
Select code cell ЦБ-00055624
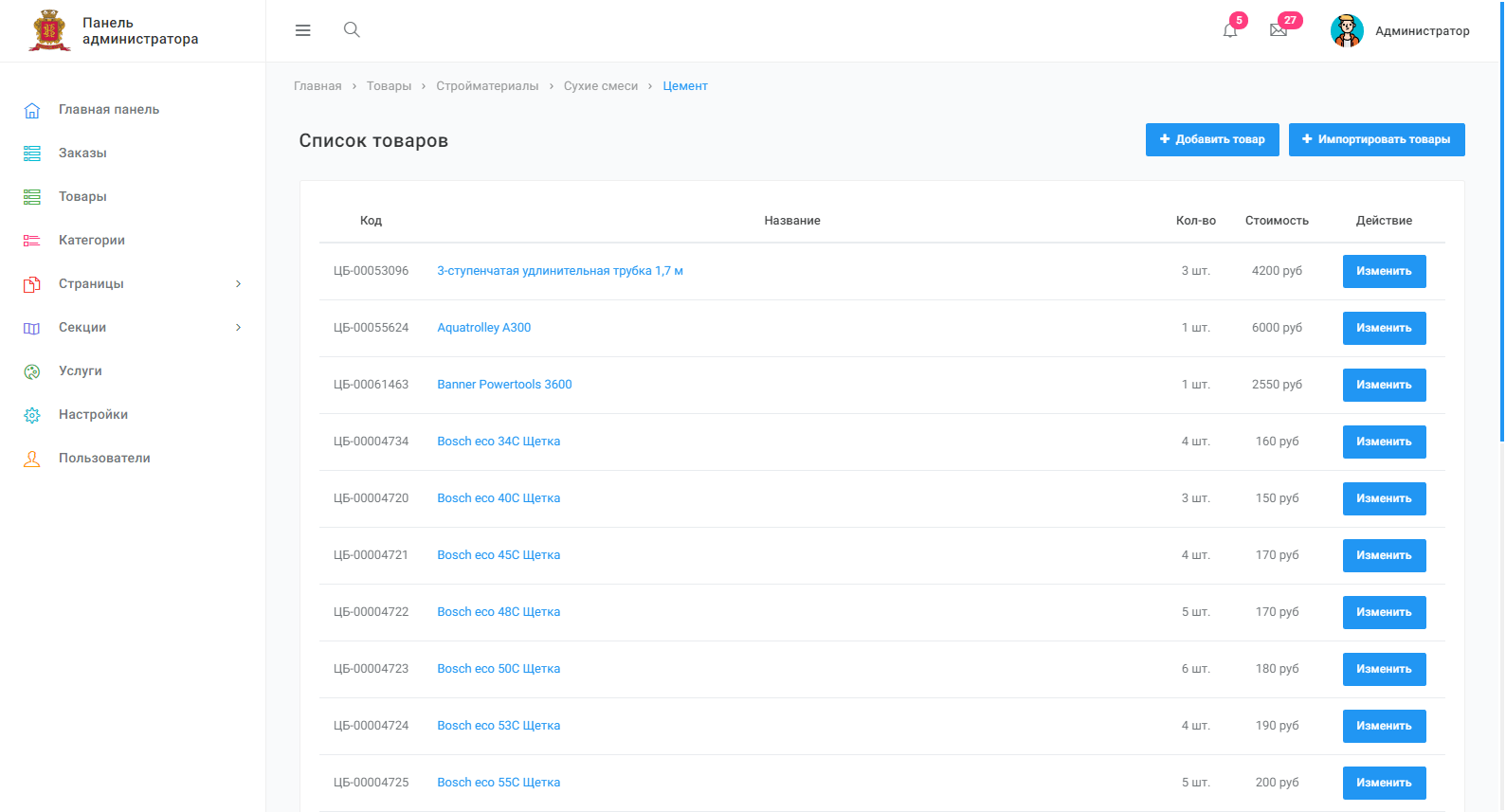371,328
